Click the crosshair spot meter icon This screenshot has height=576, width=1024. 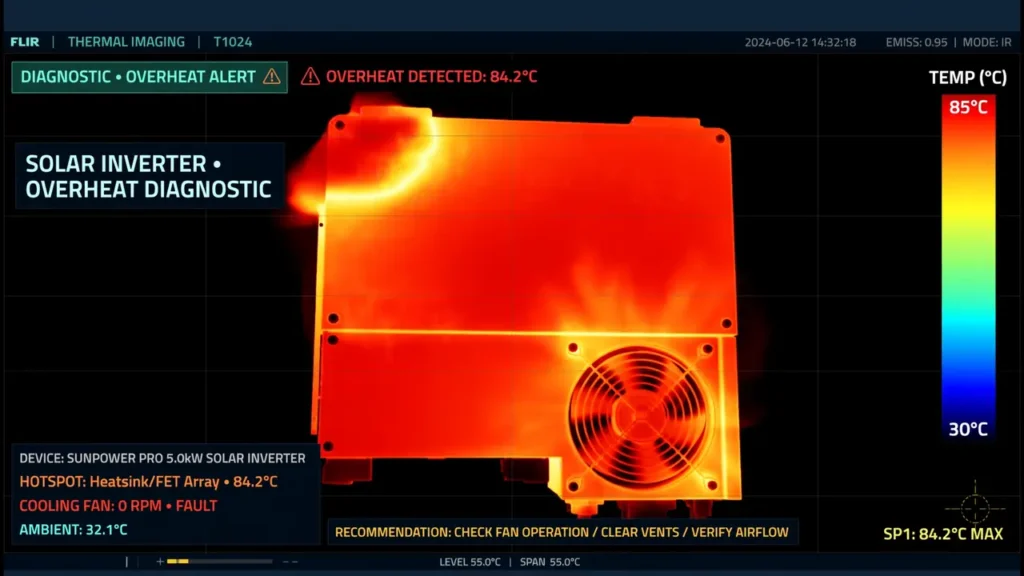pos(975,507)
